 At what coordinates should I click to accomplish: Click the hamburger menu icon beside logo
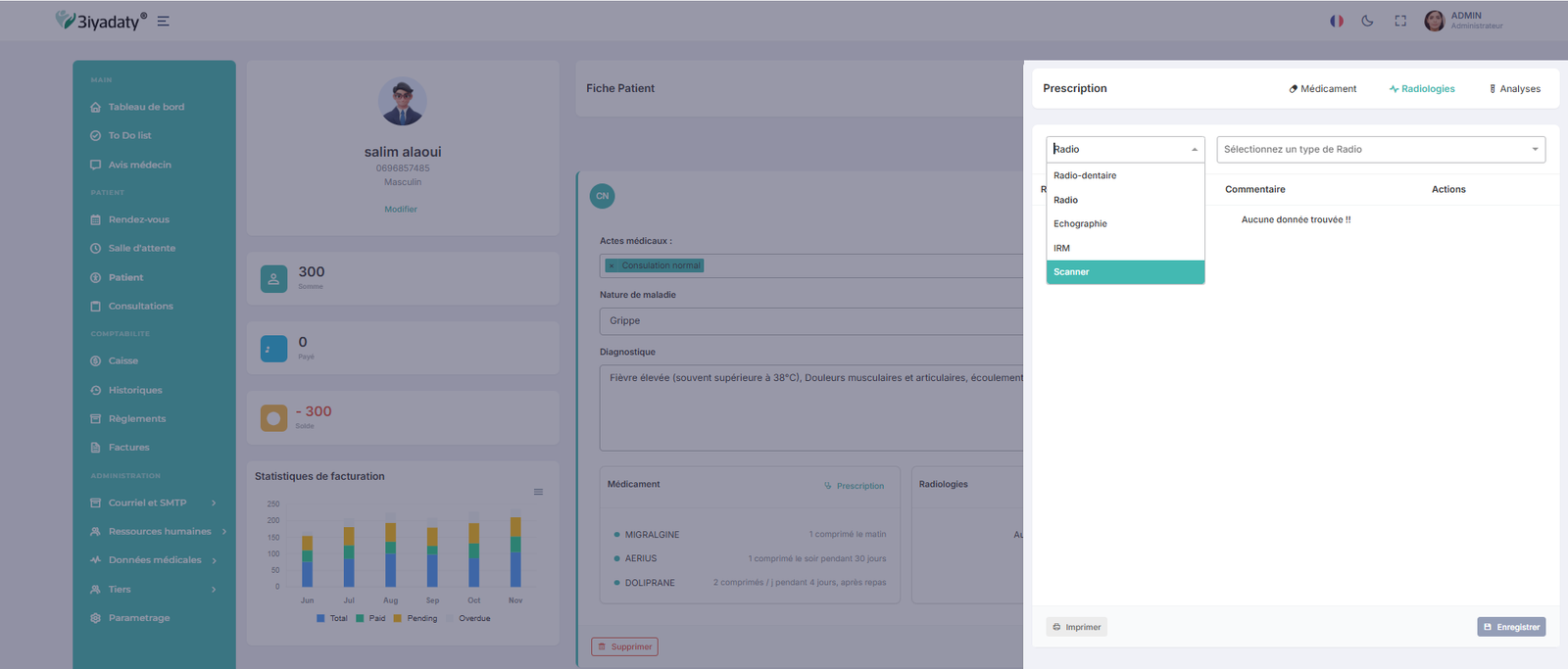tap(164, 22)
